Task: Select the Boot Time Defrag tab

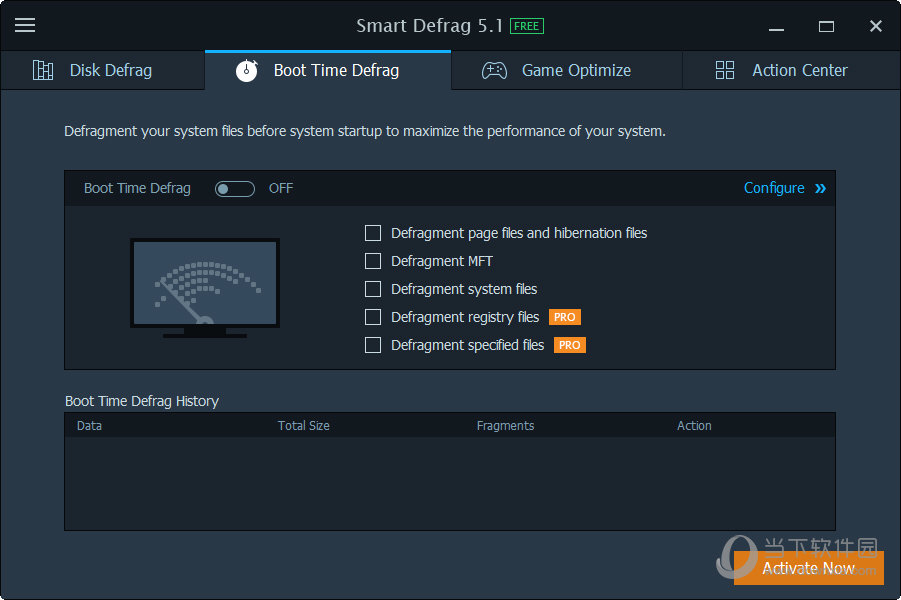Action: (x=328, y=70)
